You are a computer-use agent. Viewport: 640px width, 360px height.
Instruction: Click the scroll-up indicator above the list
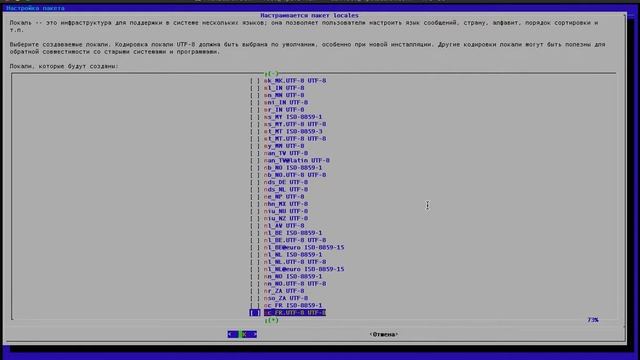(x=272, y=74)
